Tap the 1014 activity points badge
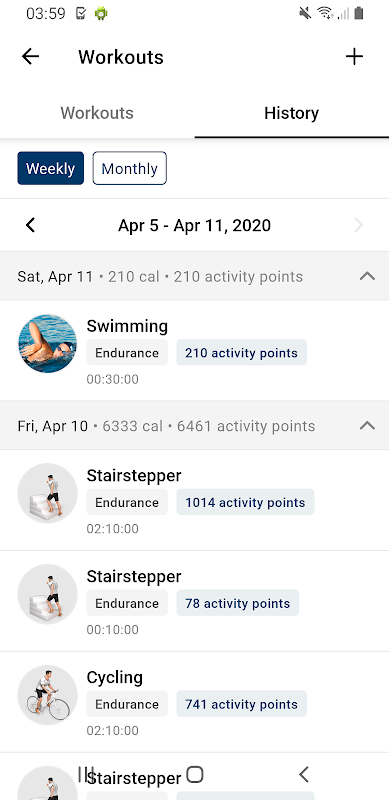The height and width of the screenshot is (800, 389). coord(245,502)
